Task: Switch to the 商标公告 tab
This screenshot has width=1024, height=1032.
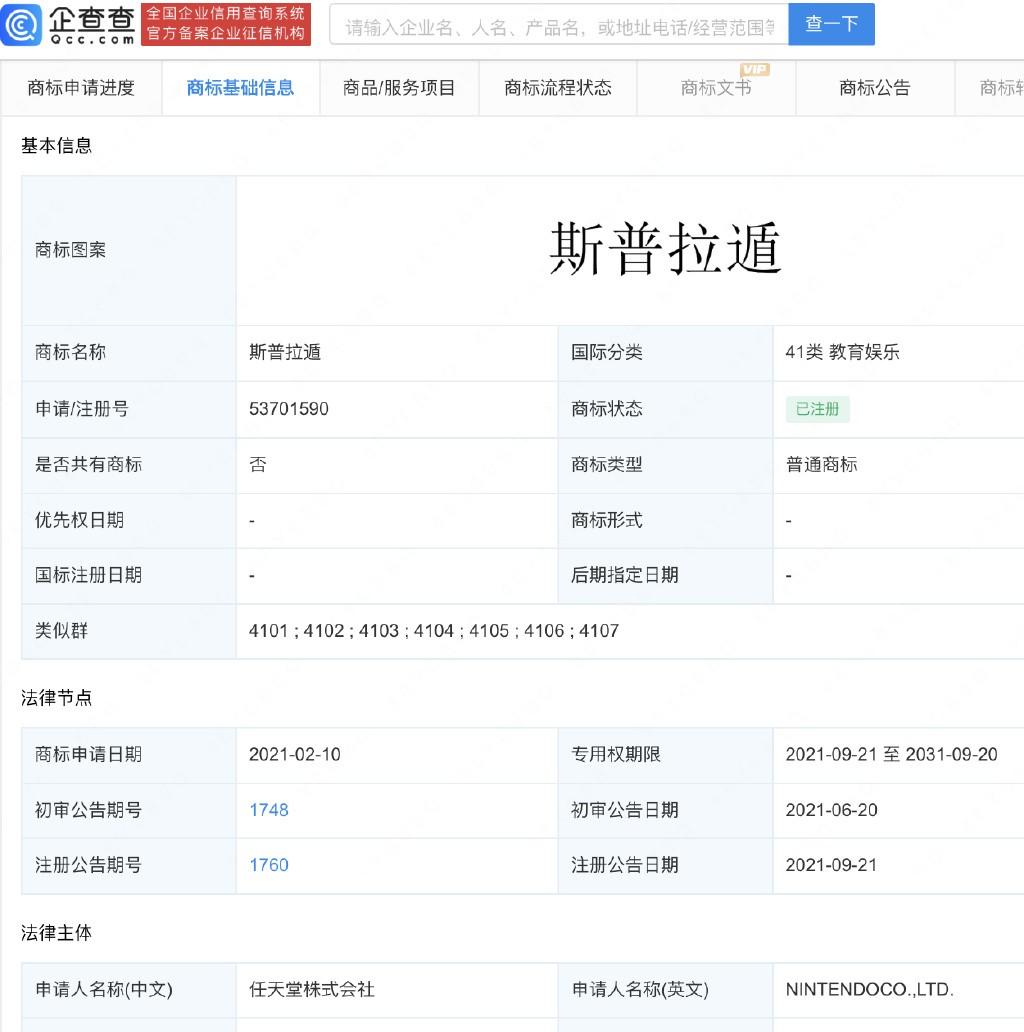Action: coord(875,88)
